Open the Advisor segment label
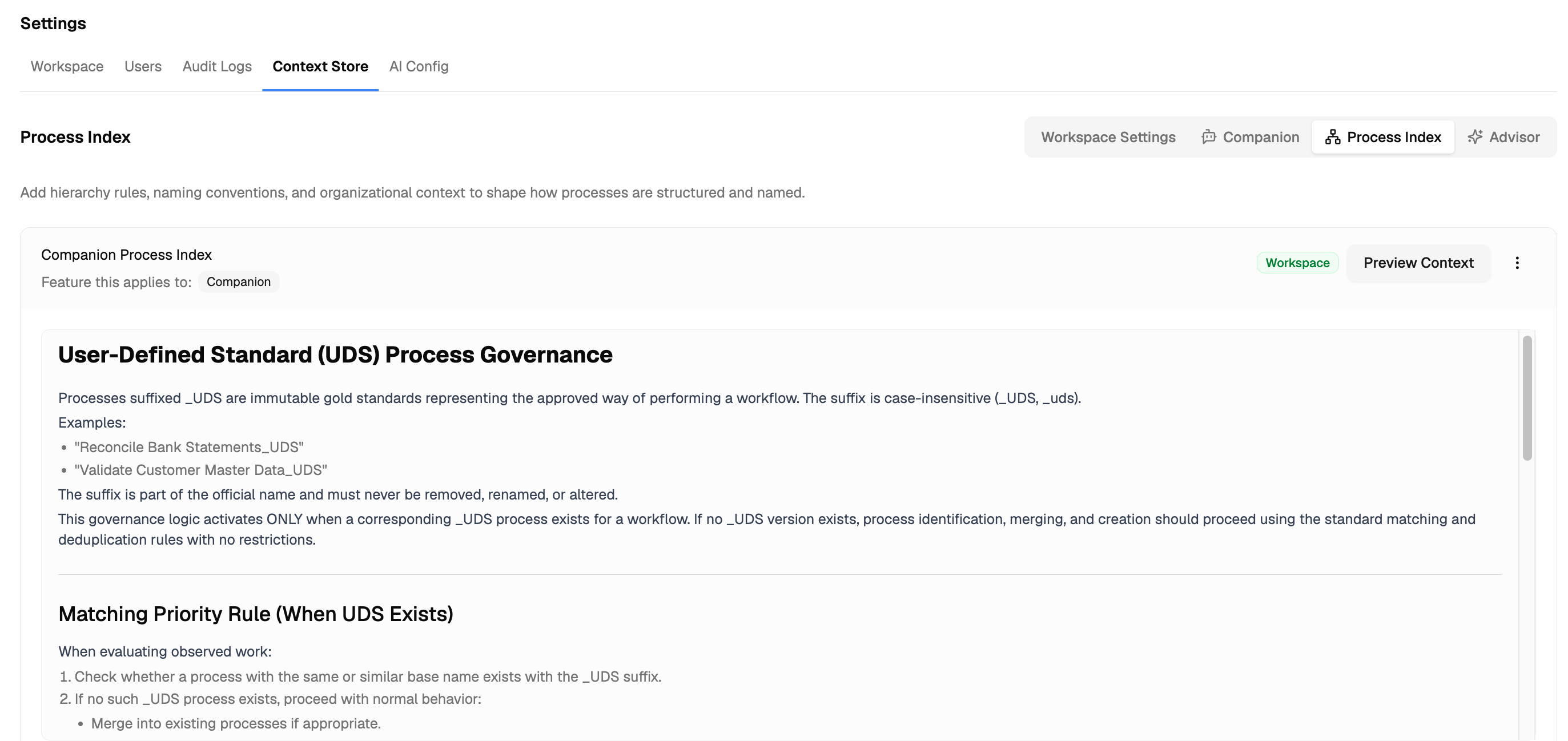 tap(1514, 137)
